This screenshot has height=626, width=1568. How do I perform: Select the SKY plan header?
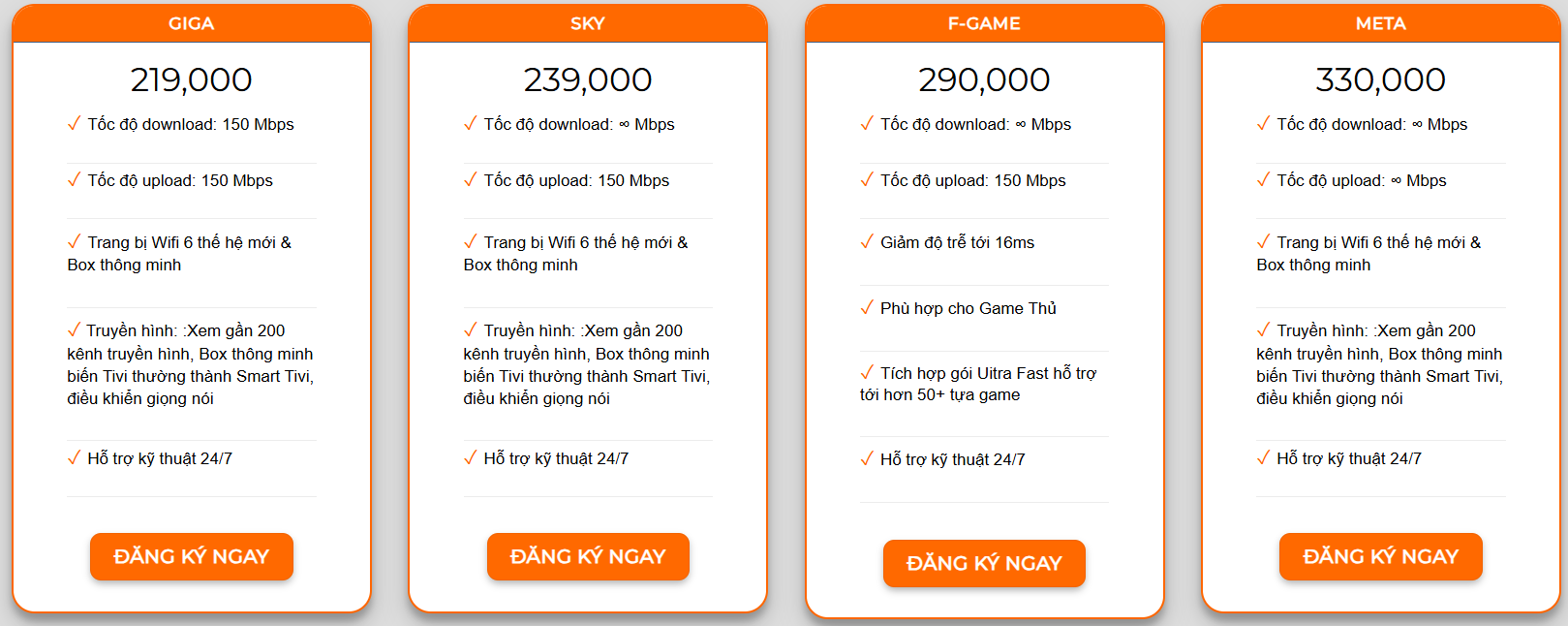tap(588, 23)
